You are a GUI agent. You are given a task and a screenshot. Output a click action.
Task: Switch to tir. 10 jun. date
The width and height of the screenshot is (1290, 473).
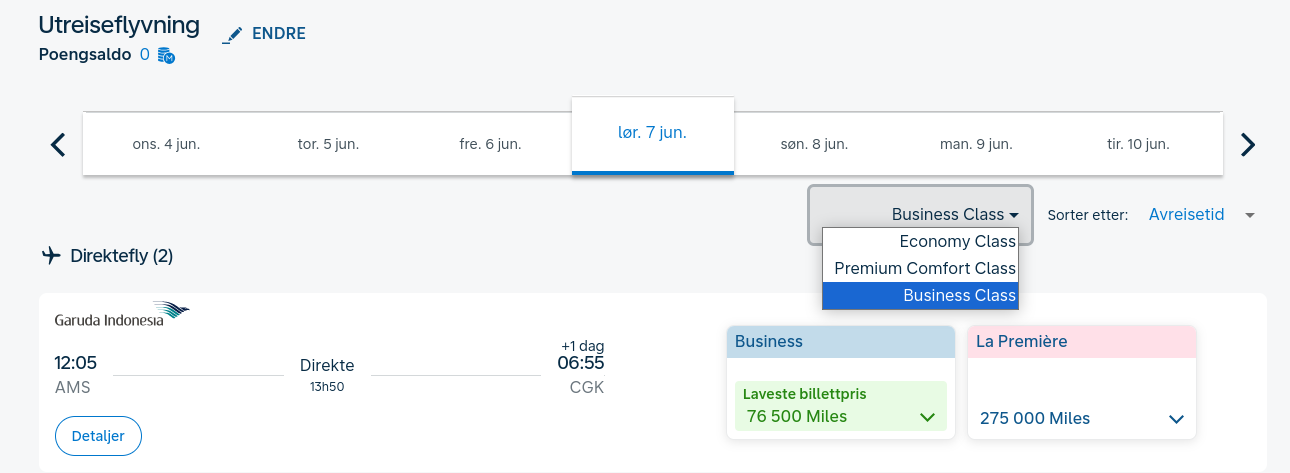click(1138, 144)
